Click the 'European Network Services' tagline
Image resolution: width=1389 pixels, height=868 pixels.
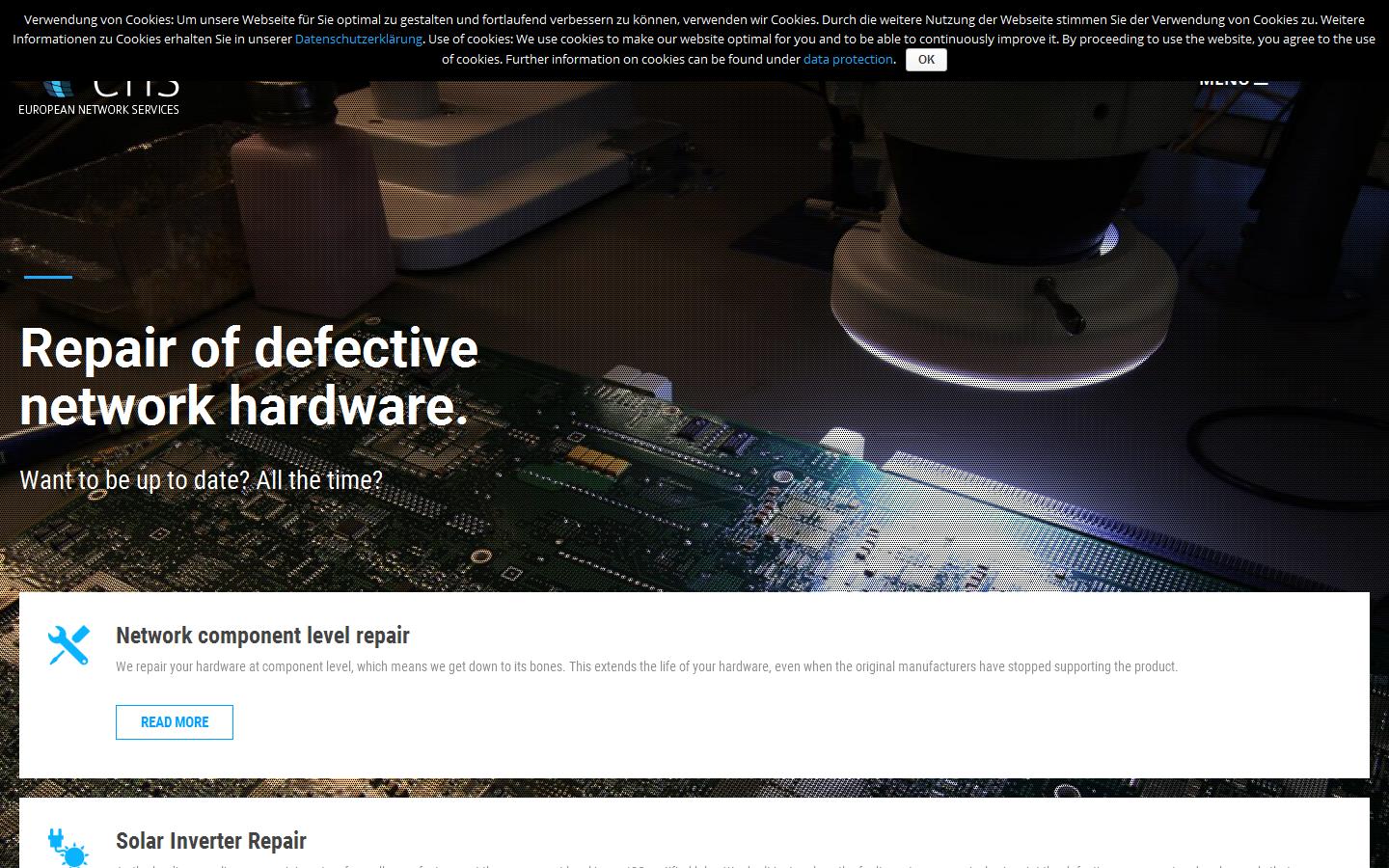pyautogui.click(x=98, y=110)
